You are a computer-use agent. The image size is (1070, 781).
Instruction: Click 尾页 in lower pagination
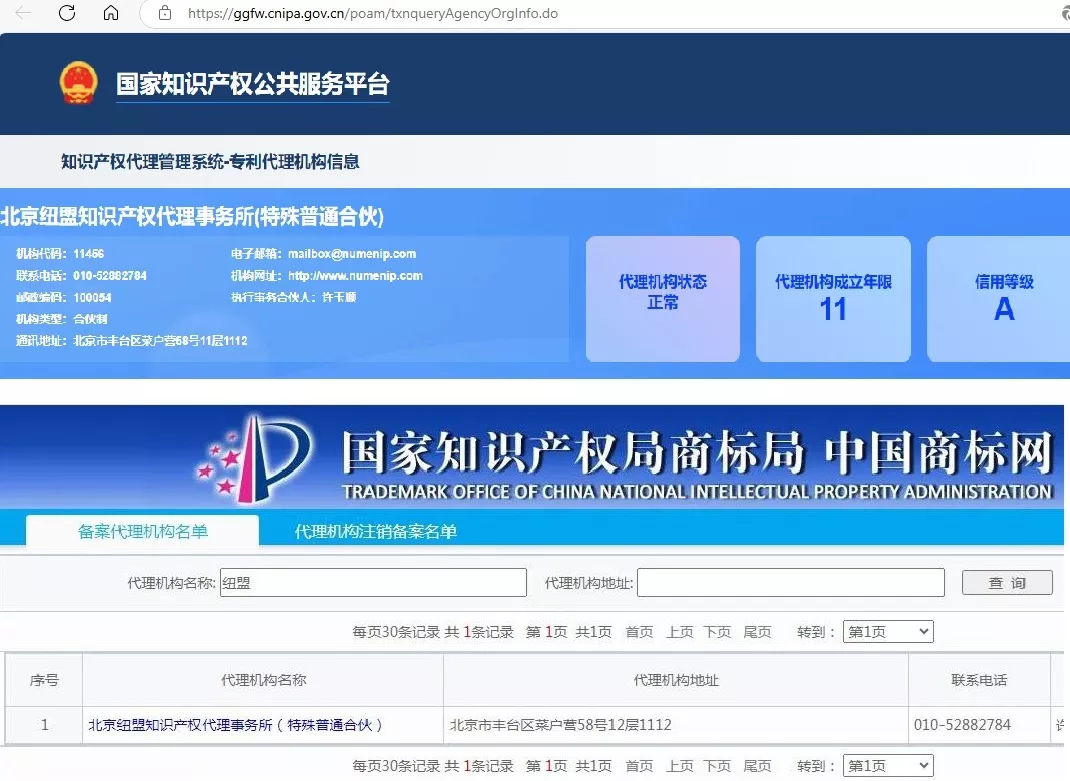757,766
